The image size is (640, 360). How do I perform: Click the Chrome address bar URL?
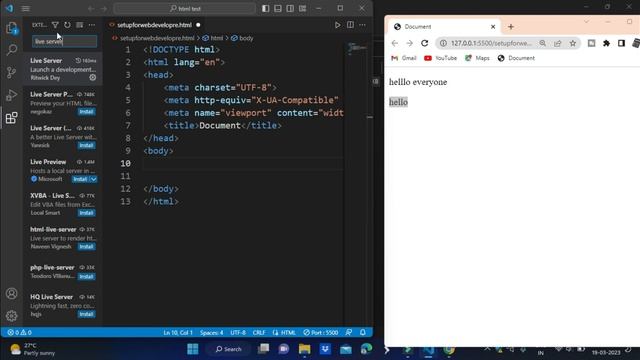click(x=491, y=43)
